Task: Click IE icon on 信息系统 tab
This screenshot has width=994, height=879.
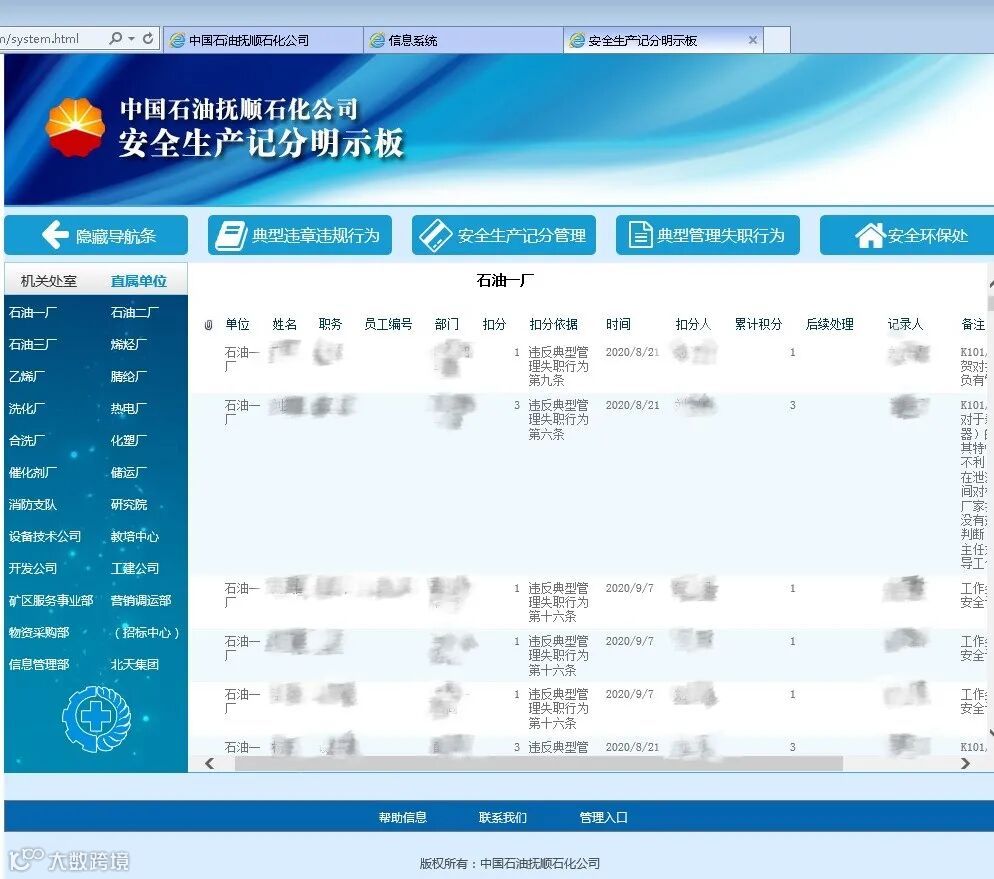Action: 377,40
